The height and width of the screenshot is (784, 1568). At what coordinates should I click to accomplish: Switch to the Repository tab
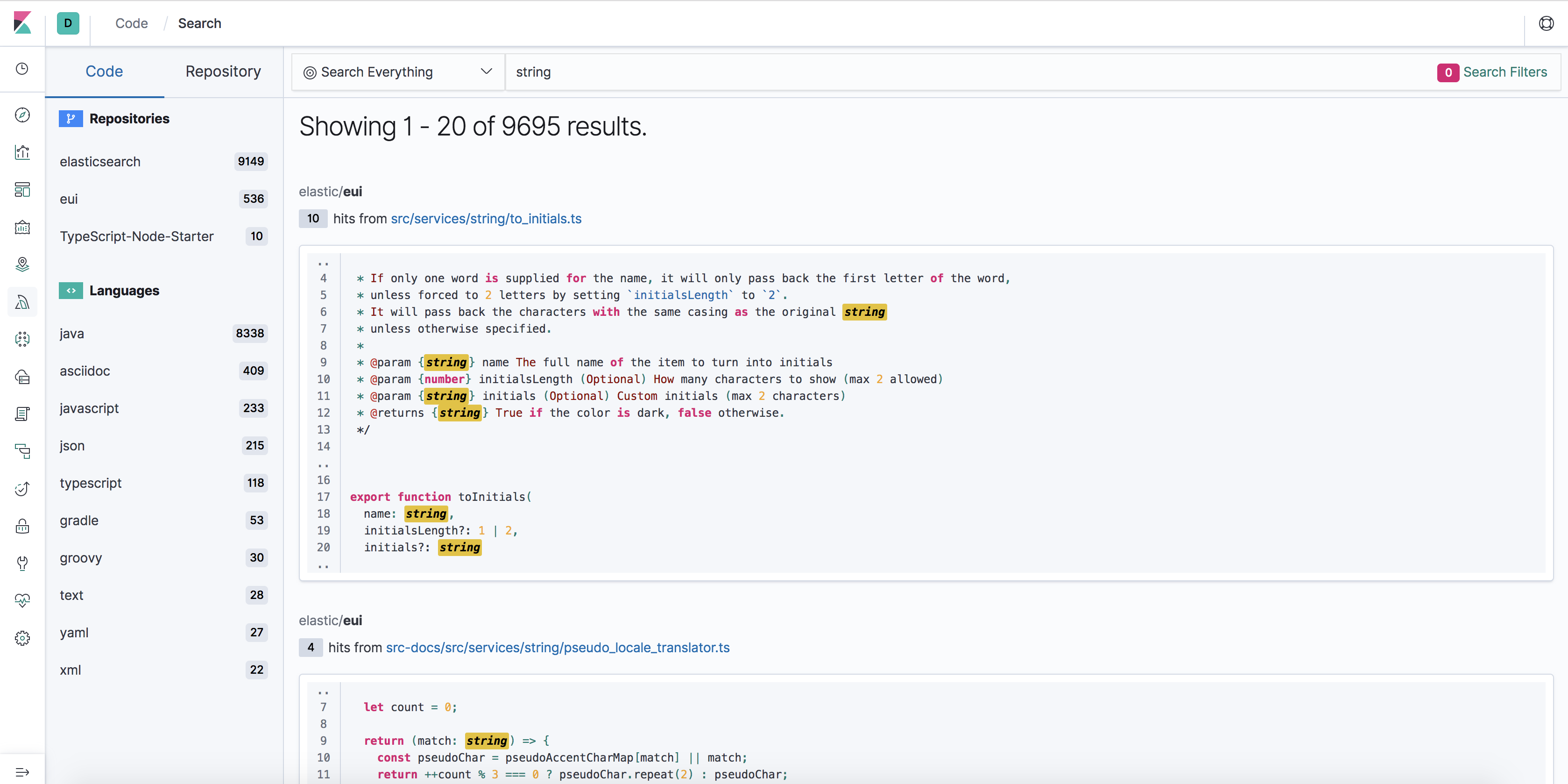coord(222,71)
